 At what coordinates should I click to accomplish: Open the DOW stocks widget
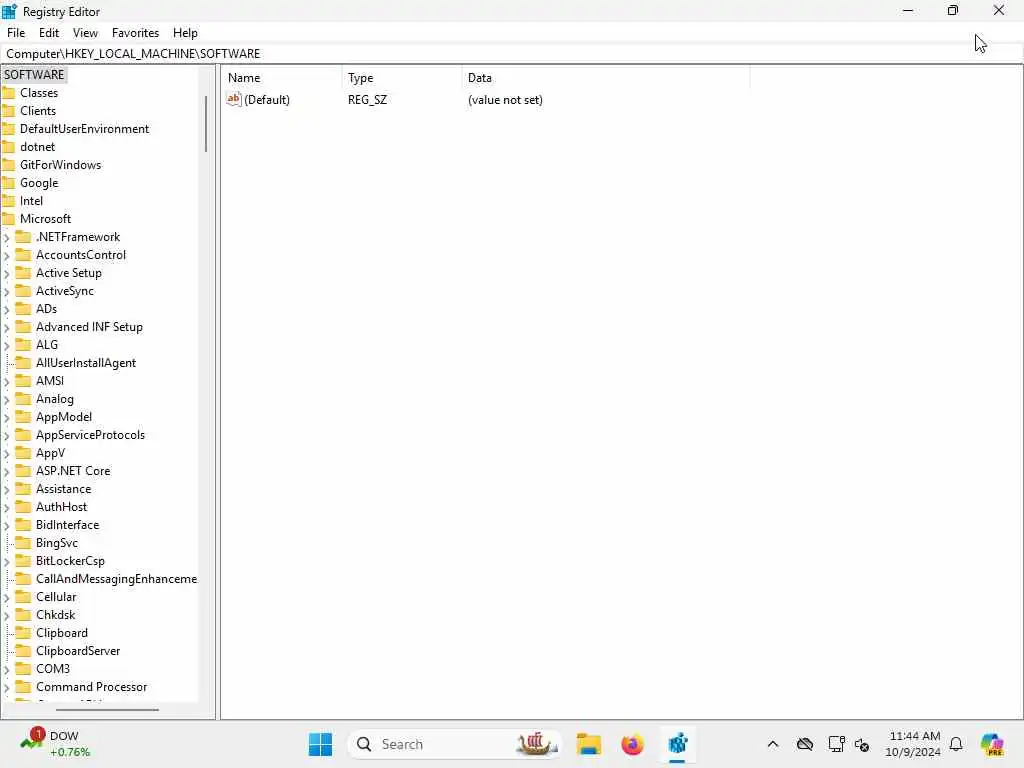[56, 744]
